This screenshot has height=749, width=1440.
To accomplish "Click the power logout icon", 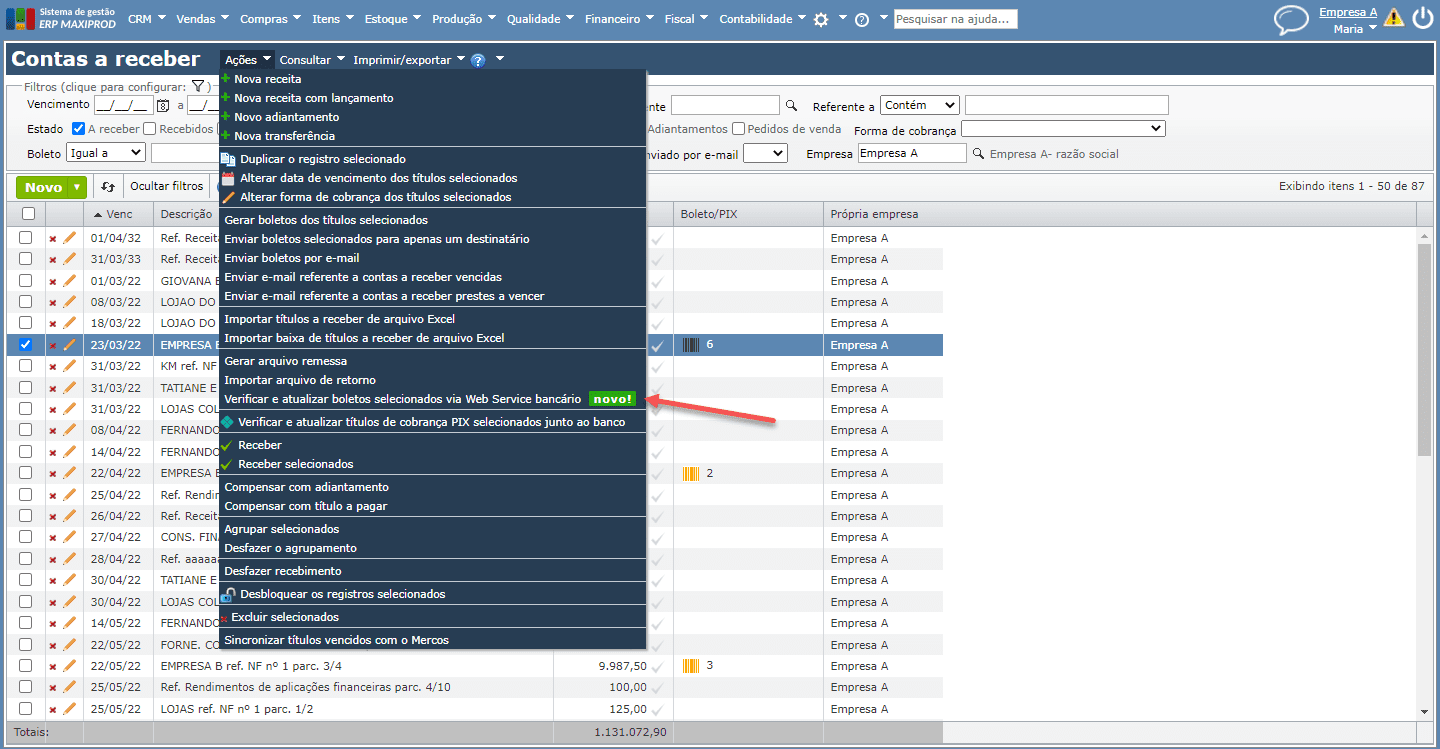I will [x=1422, y=18].
